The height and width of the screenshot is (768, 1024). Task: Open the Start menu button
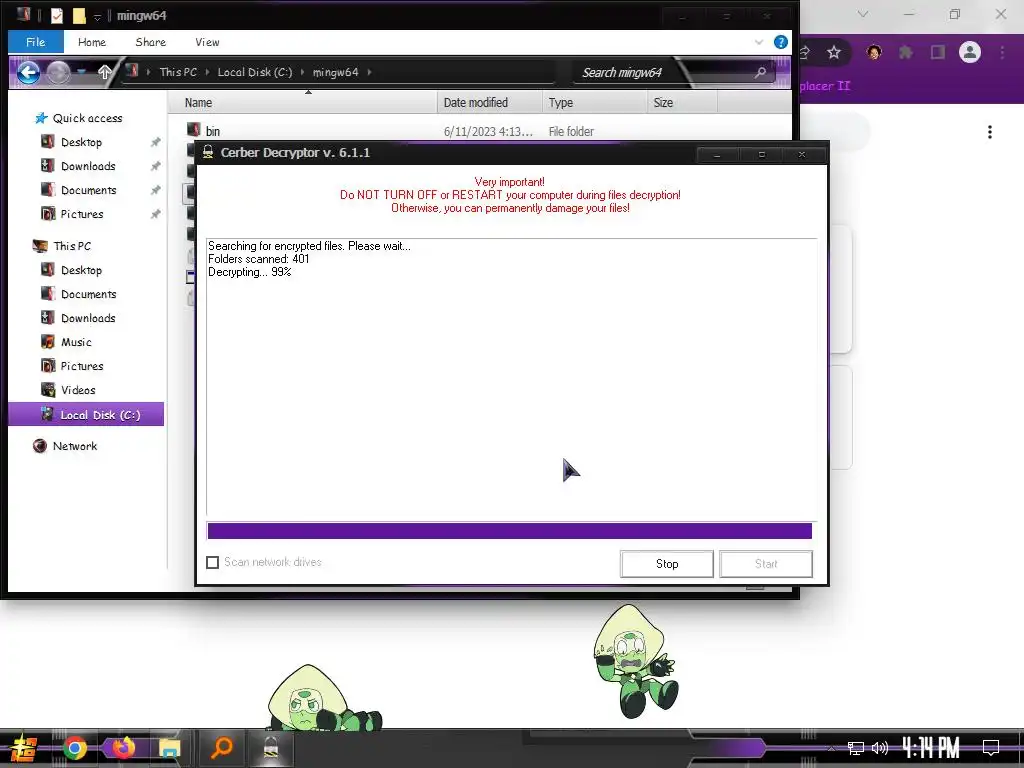click(x=24, y=748)
